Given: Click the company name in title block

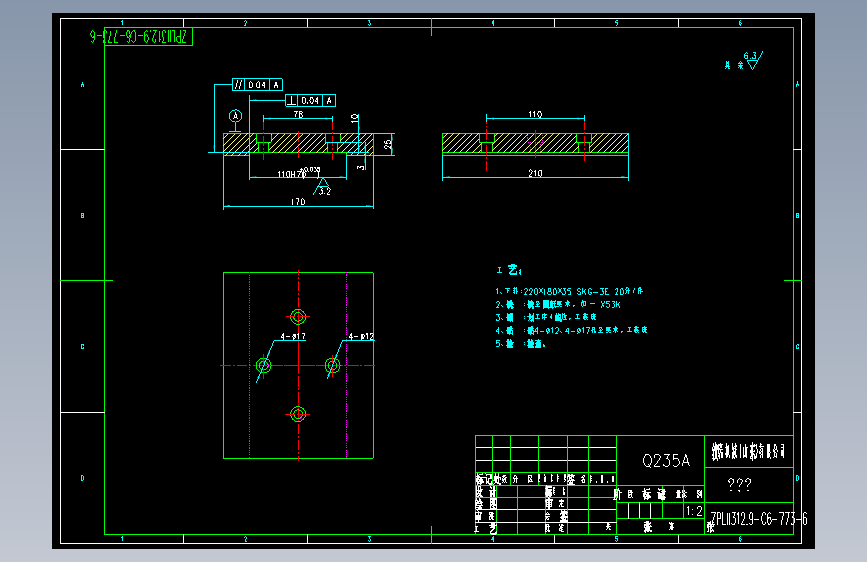Looking at the screenshot, I should [749, 451].
